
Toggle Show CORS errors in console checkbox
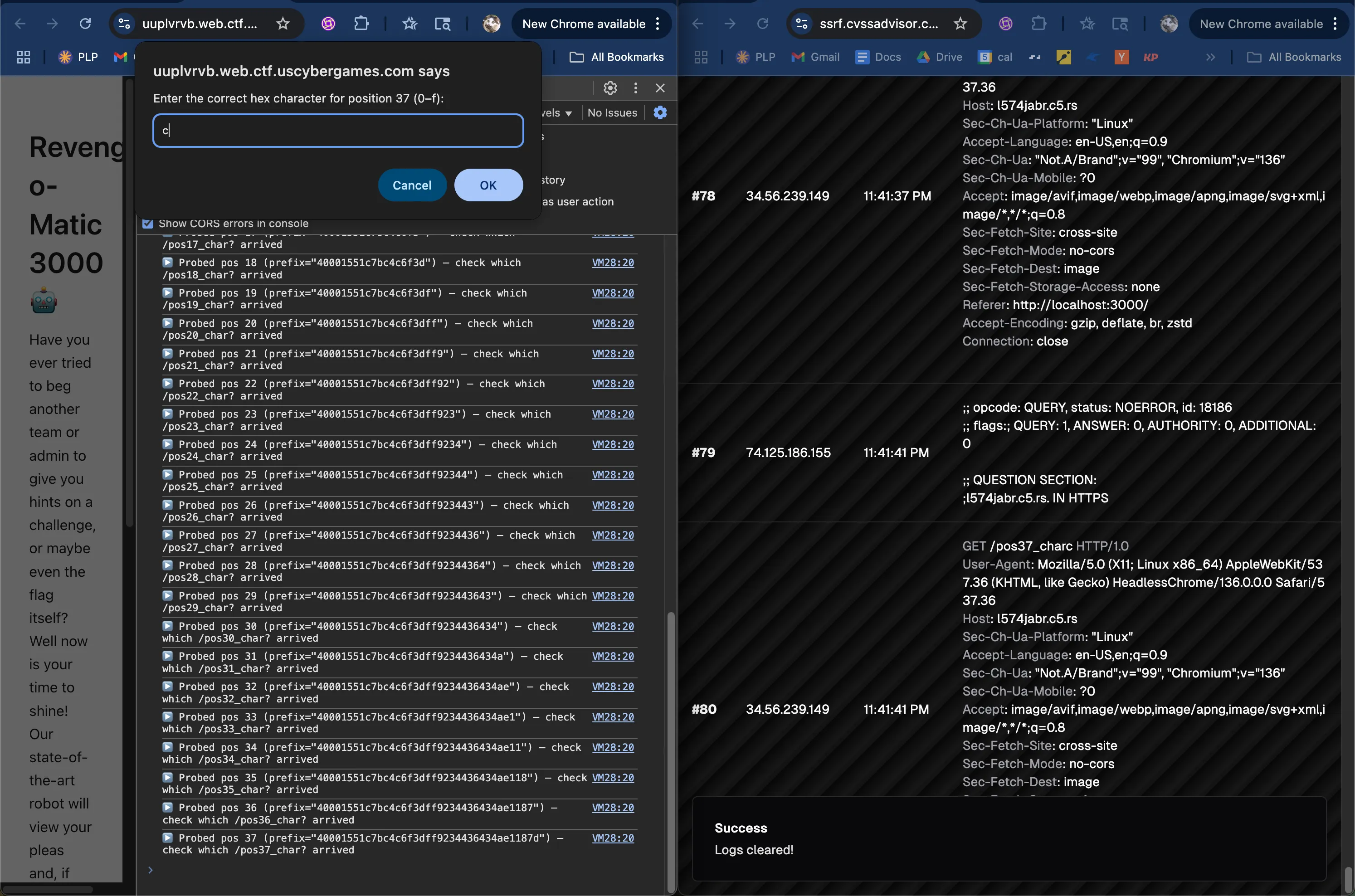pos(148,224)
